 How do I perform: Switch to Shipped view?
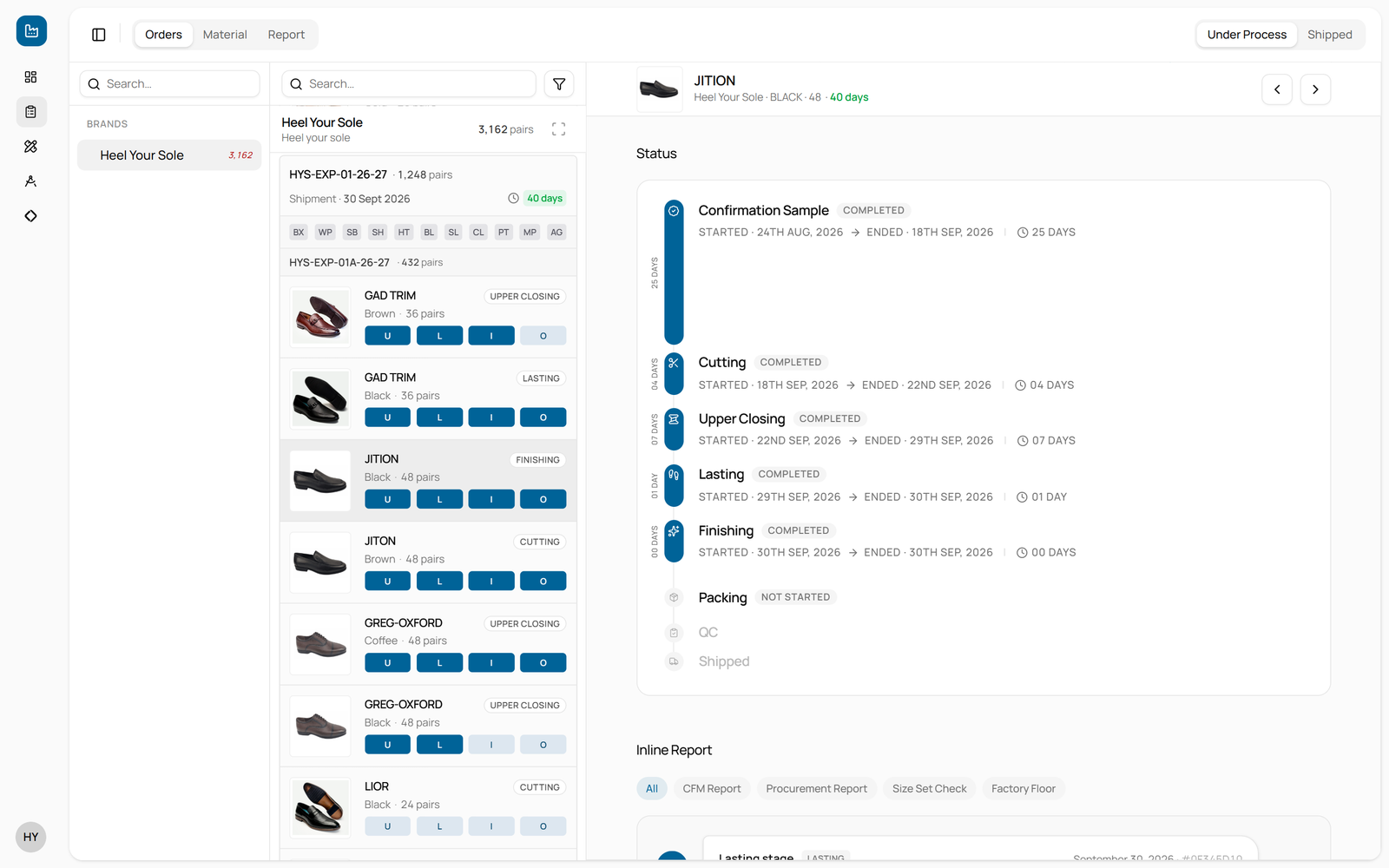[1330, 35]
